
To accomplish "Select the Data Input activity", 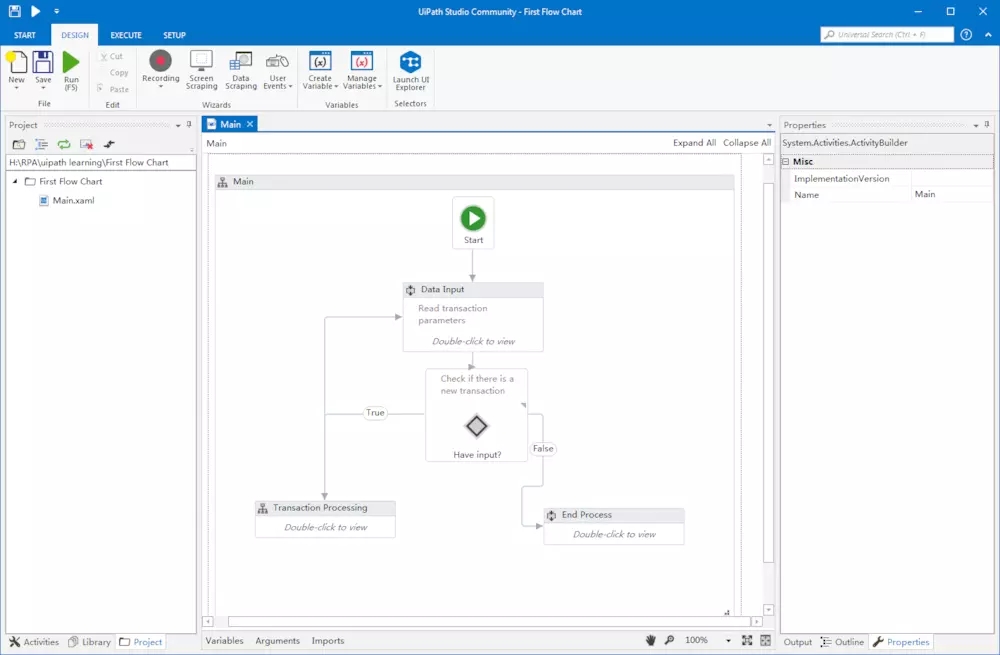I will coord(473,317).
